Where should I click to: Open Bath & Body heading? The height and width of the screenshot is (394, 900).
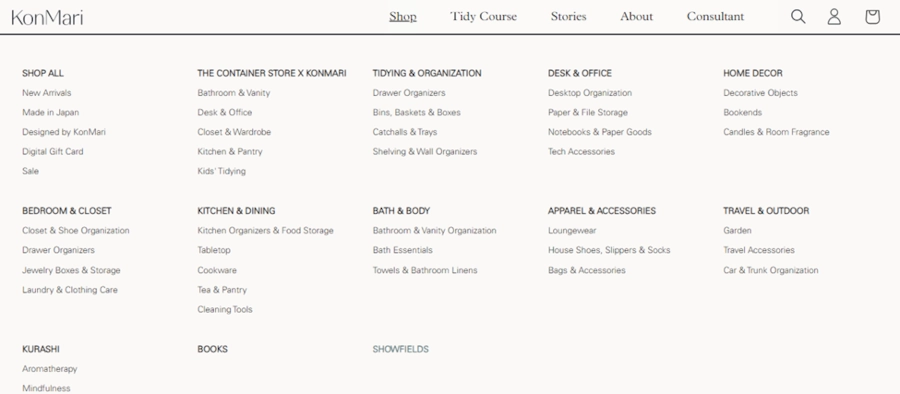pyautogui.click(x=401, y=211)
